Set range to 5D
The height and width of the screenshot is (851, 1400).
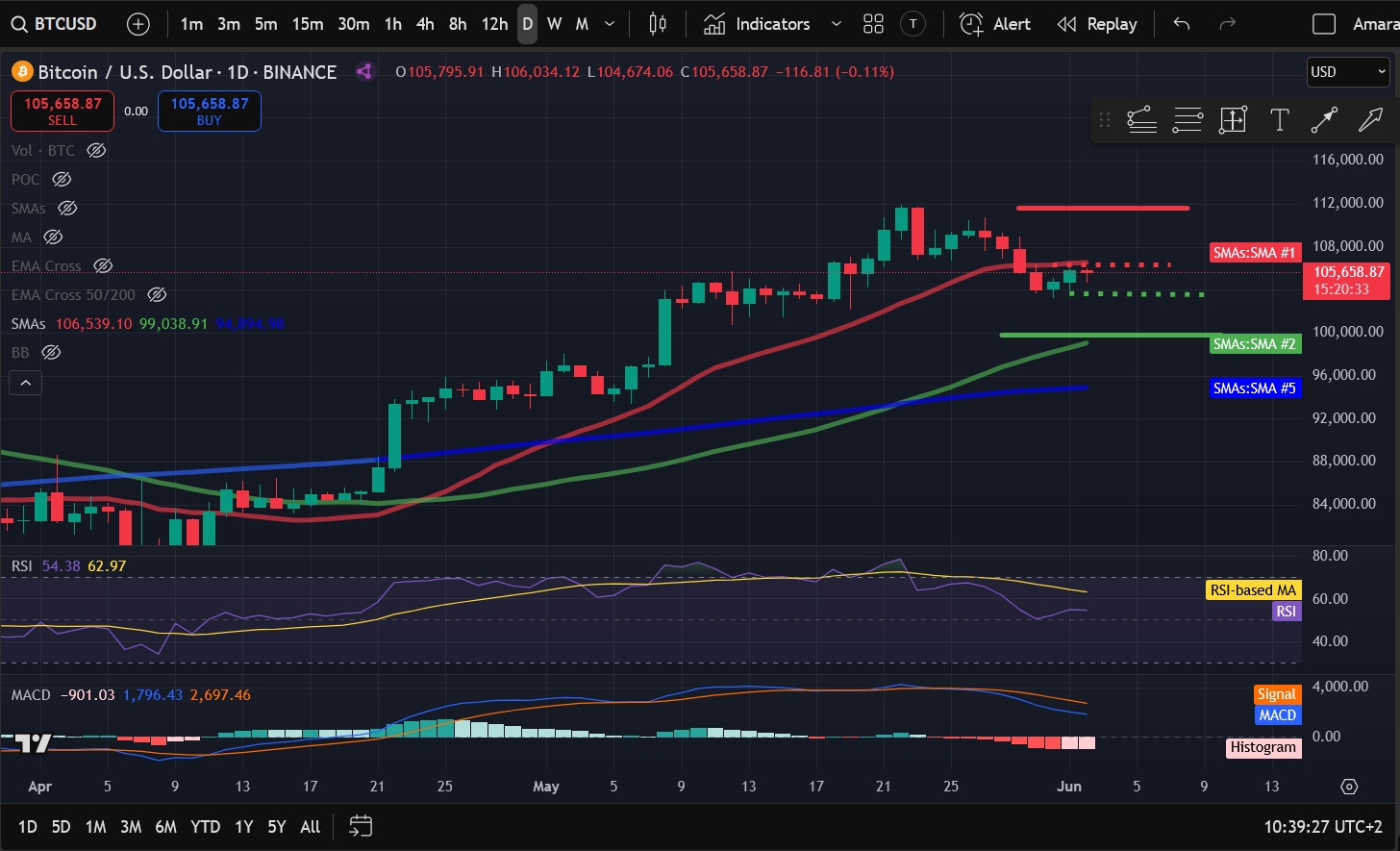tap(61, 826)
